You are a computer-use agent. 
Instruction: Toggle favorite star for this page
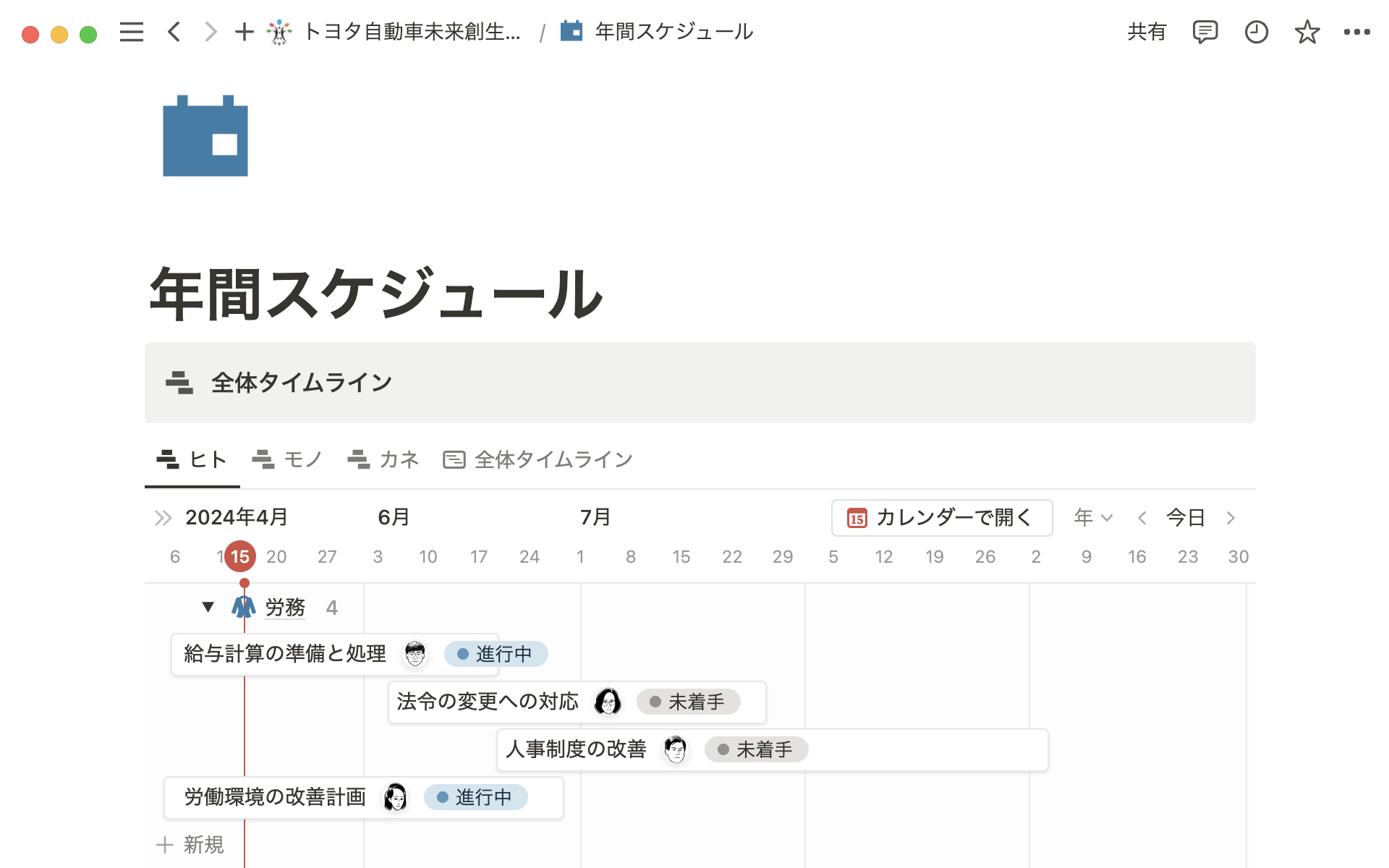click(x=1307, y=32)
